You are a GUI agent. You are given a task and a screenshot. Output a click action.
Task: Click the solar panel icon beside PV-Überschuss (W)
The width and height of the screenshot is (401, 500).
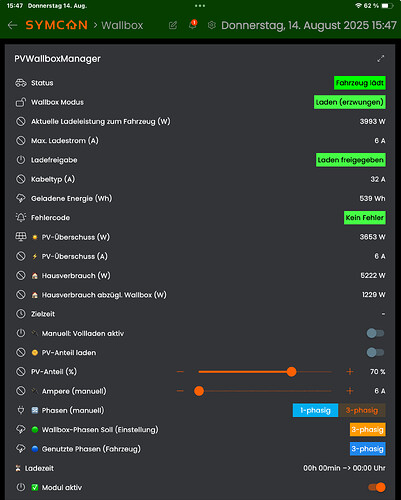[x=21, y=237]
